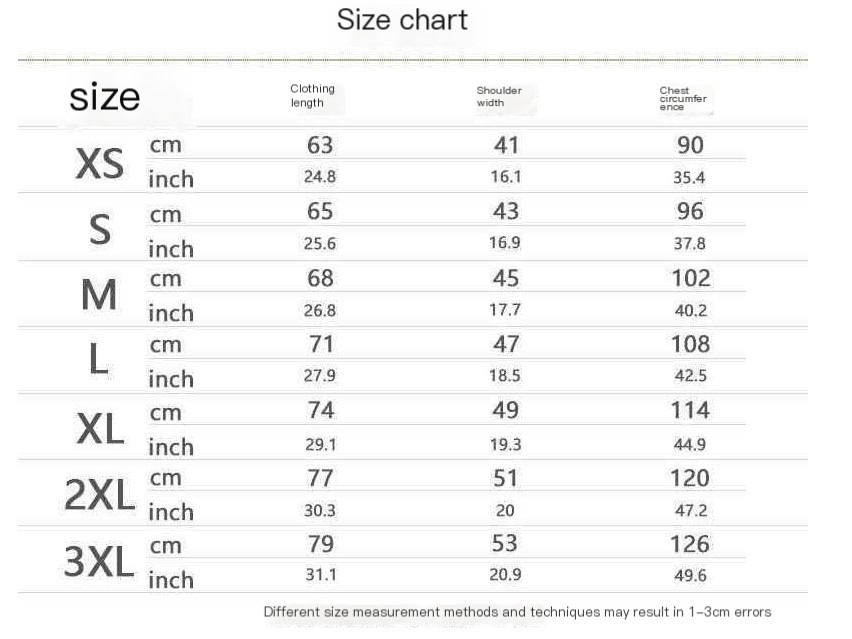Select the Clothing length column header
The image size is (852, 639).
click(312, 96)
